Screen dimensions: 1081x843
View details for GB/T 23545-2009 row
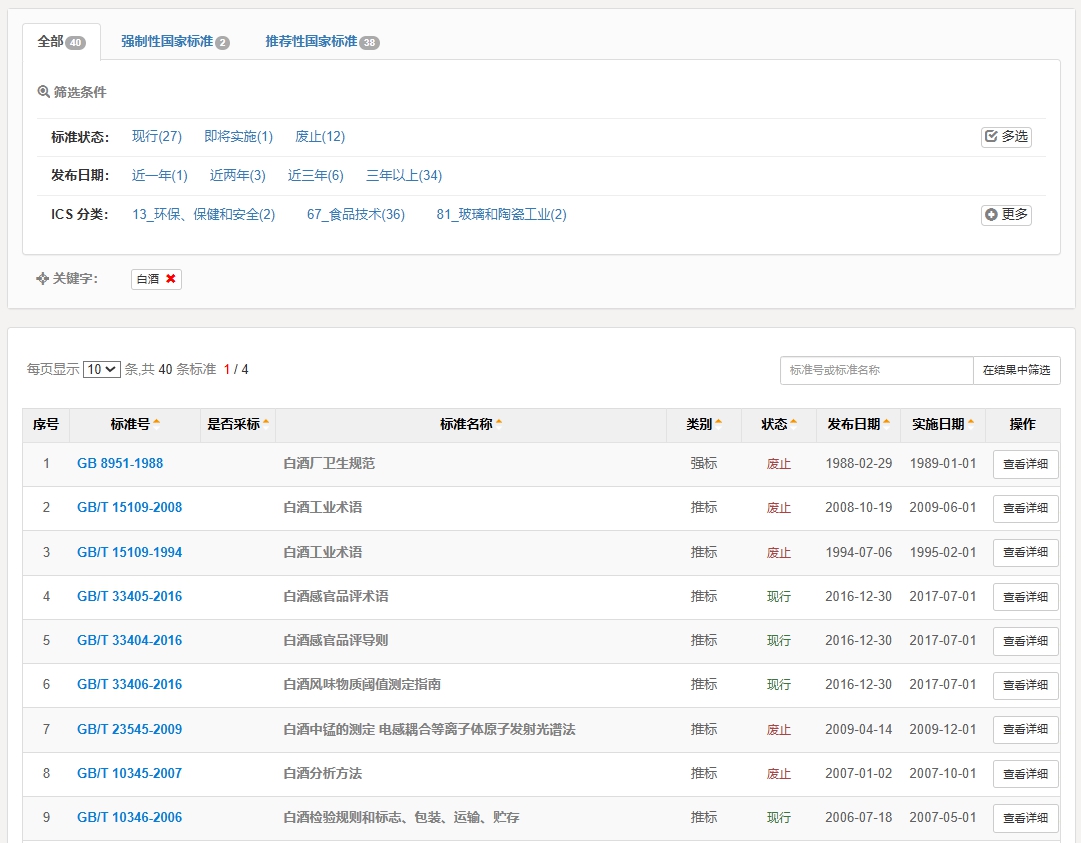point(1025,729)
